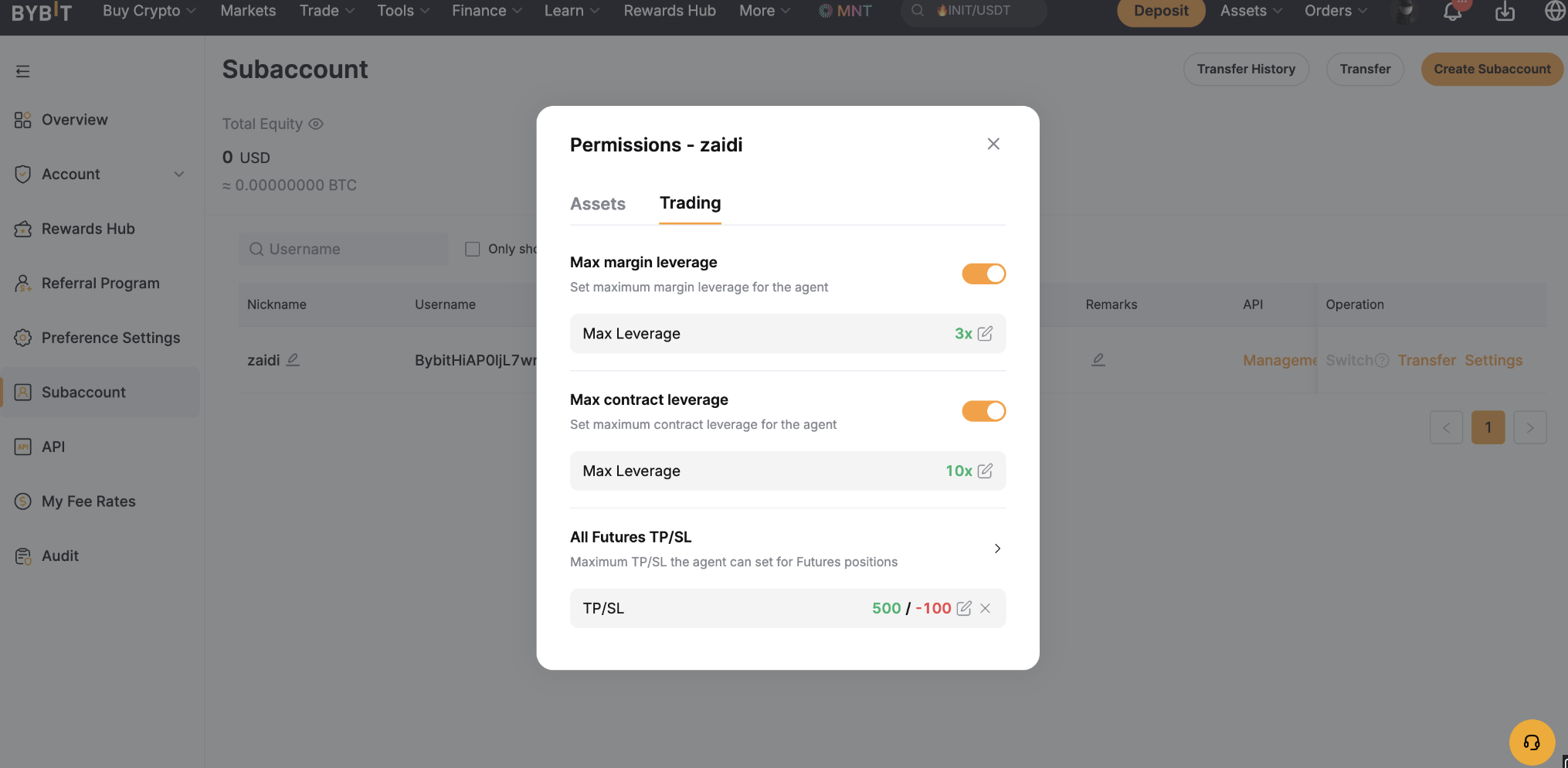Open customer support headset chat

[x=1532, y=743]
